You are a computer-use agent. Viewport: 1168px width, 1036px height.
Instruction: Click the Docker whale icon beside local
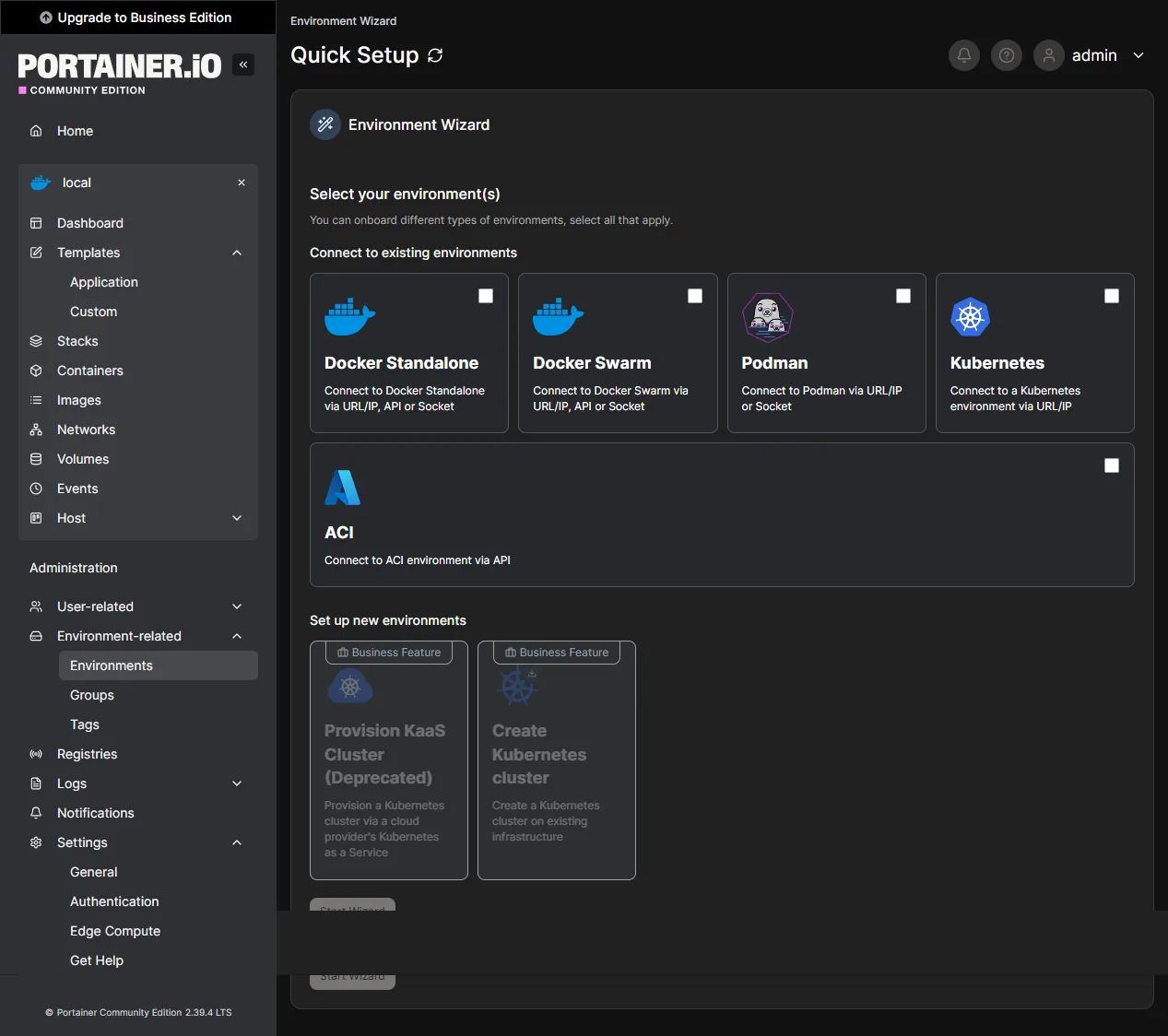[41, 182]
